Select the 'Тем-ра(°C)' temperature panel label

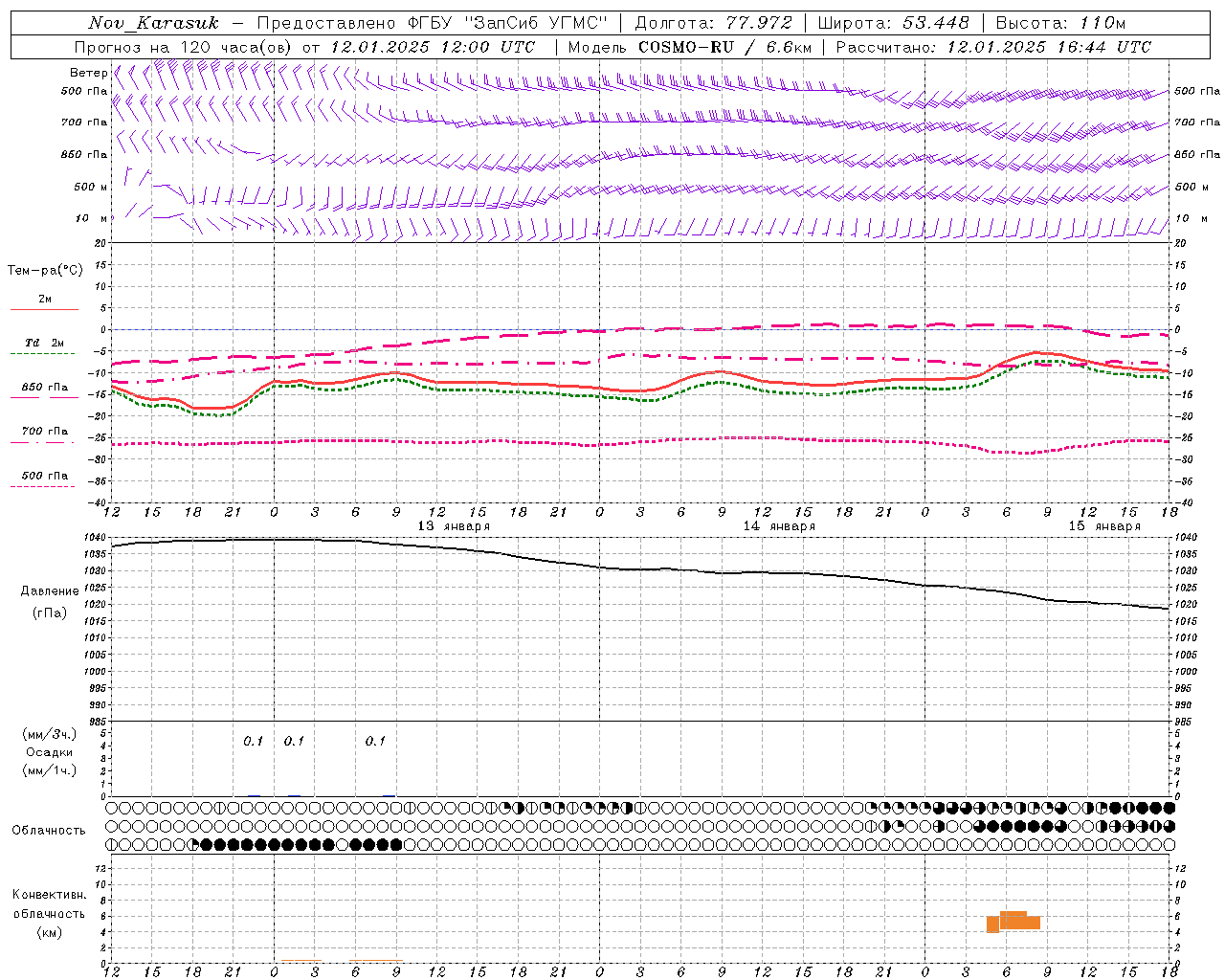(45, 271)
